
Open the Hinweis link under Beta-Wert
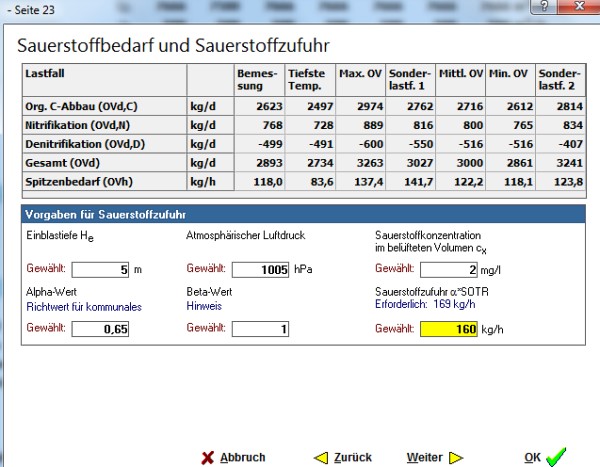(x=205, y=307)
